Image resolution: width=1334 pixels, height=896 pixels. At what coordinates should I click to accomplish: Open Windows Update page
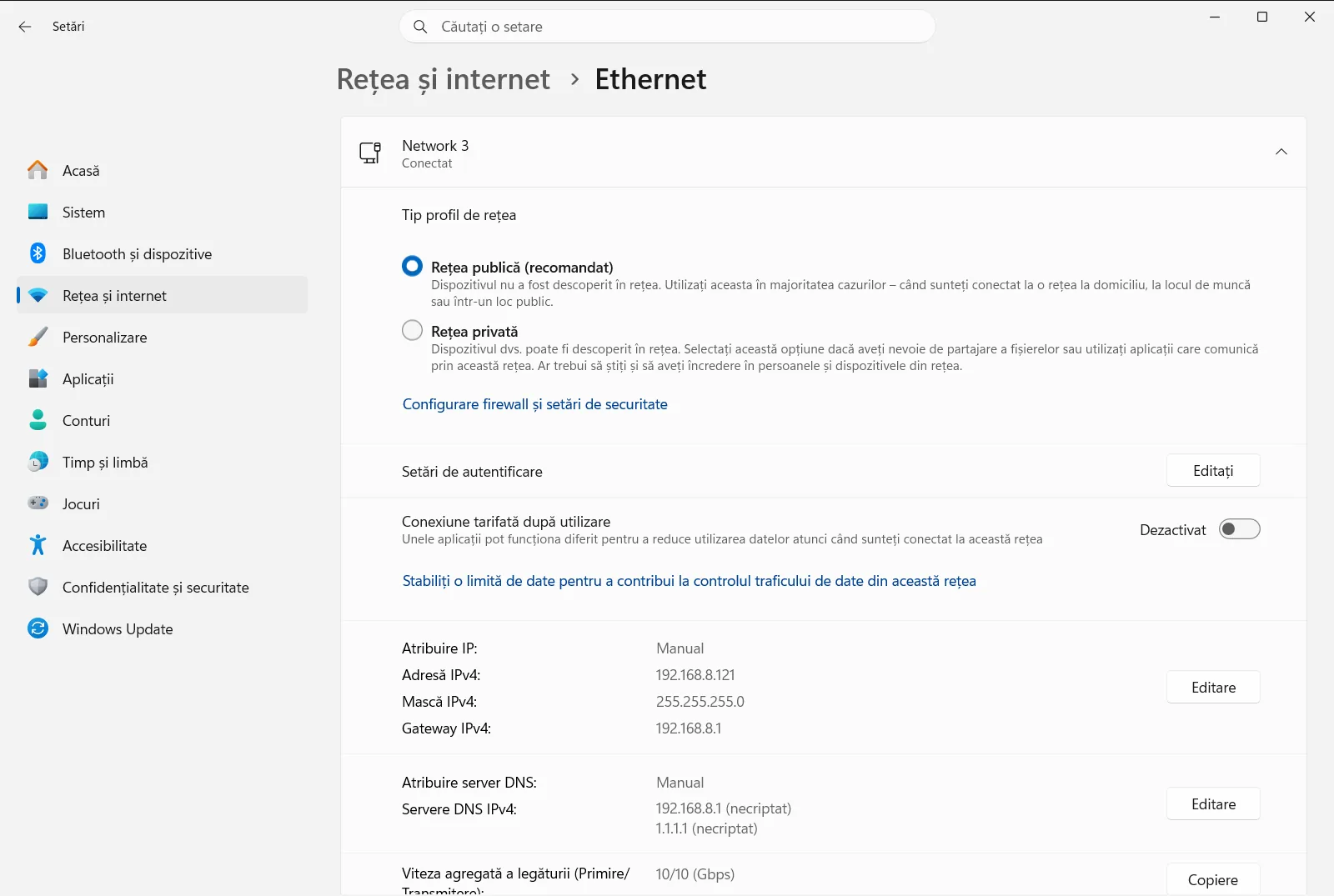pos(163,628)
